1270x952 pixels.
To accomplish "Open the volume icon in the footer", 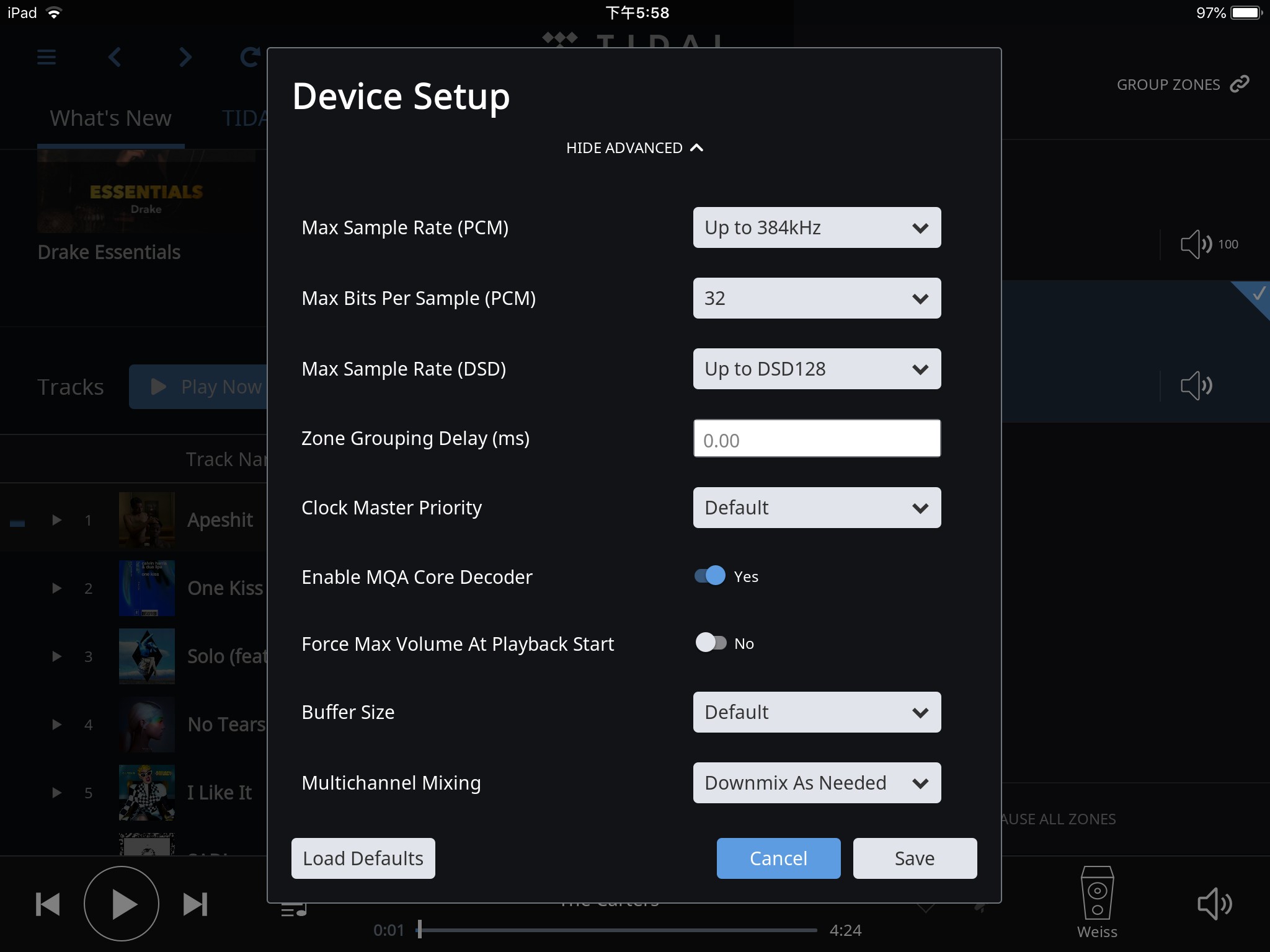I will 1214,904.
